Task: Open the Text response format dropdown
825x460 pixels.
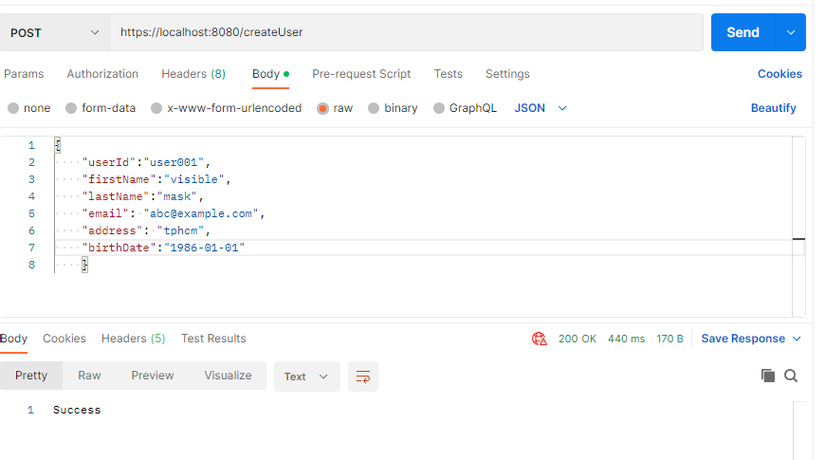Action: click(306, 376)
